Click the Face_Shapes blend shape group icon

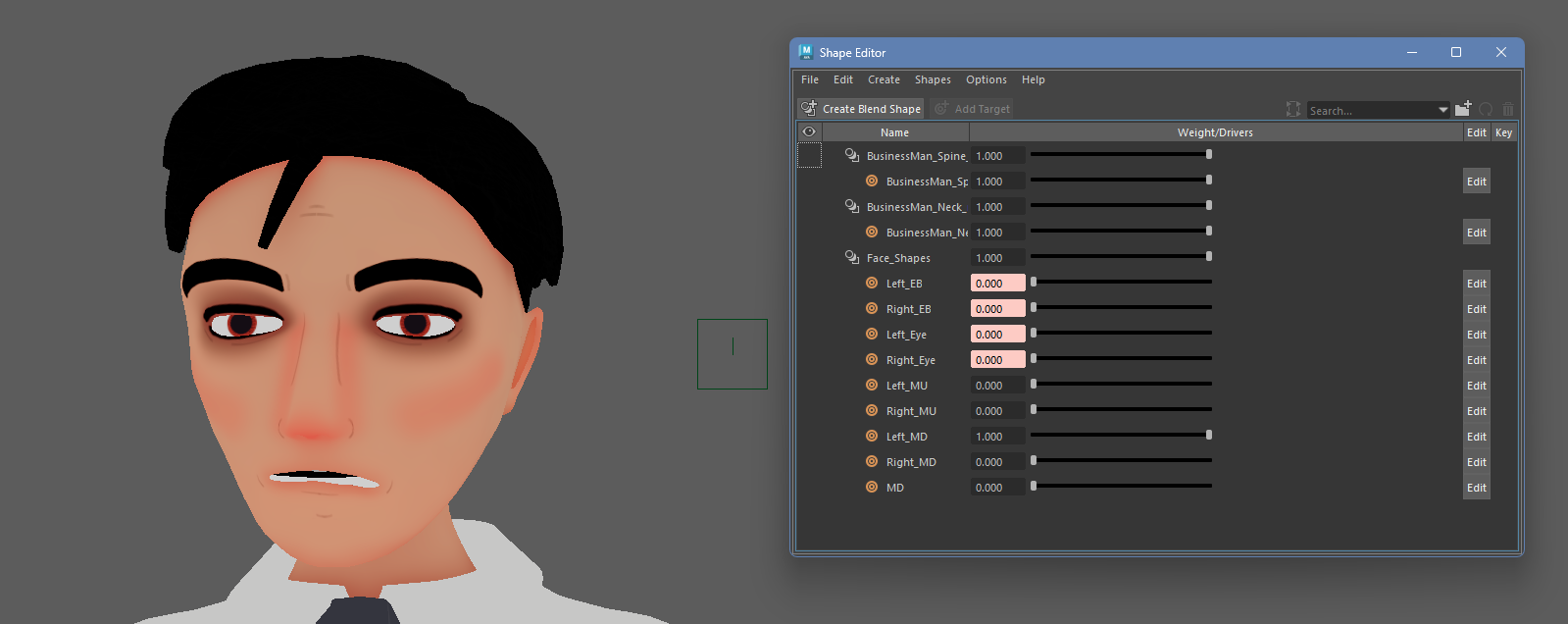tap(852, 257)
